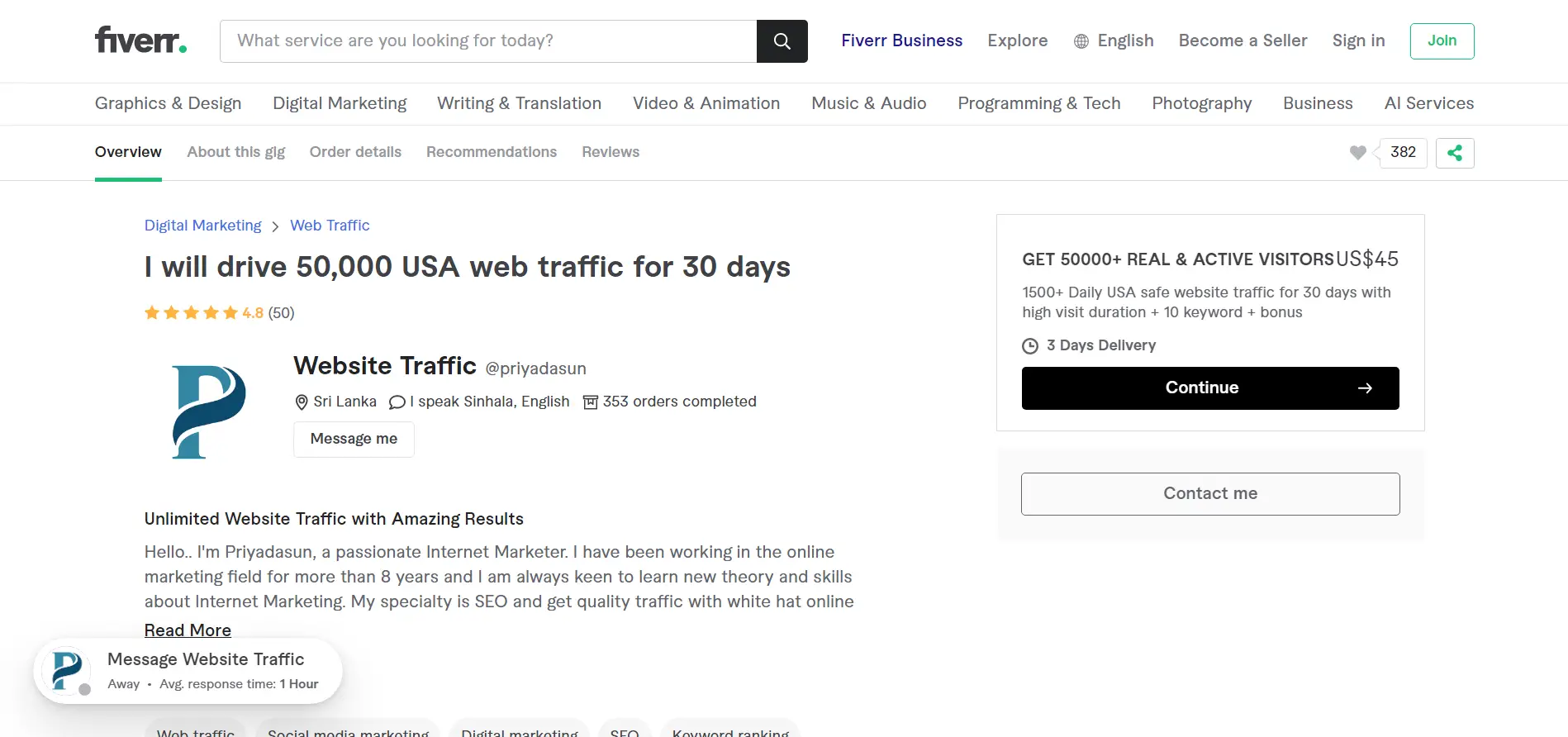
Task: Click the five-star rating icons
Action: (191, 312)
